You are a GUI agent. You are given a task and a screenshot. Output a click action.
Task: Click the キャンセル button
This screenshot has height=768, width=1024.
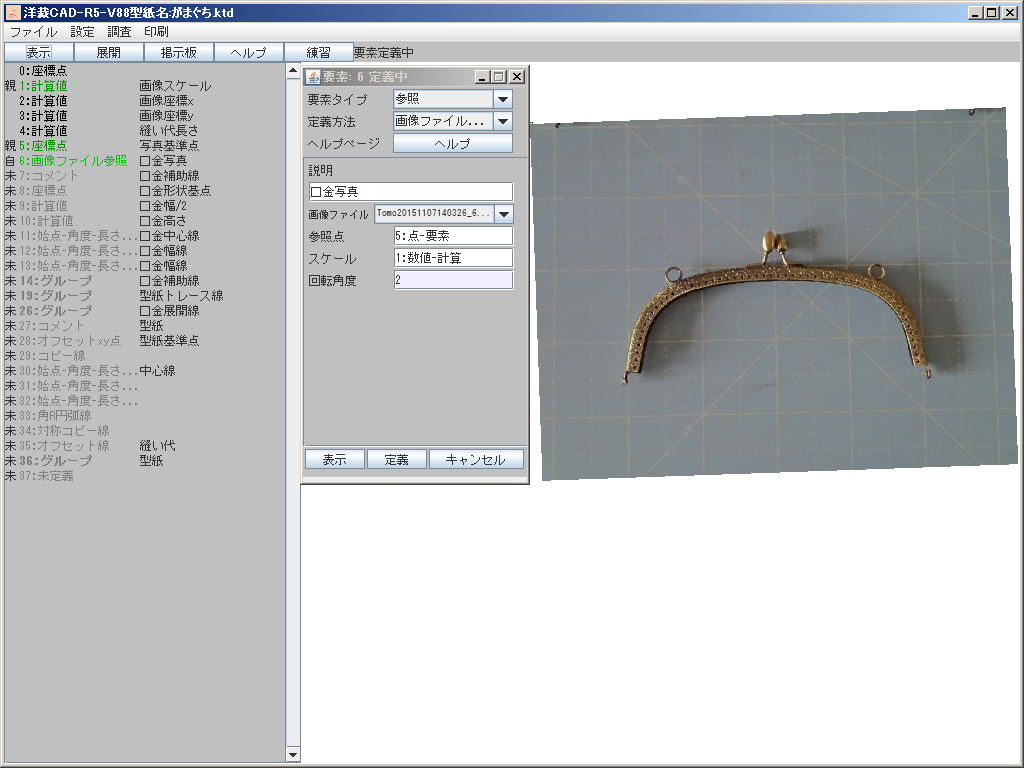click(476, 460)
